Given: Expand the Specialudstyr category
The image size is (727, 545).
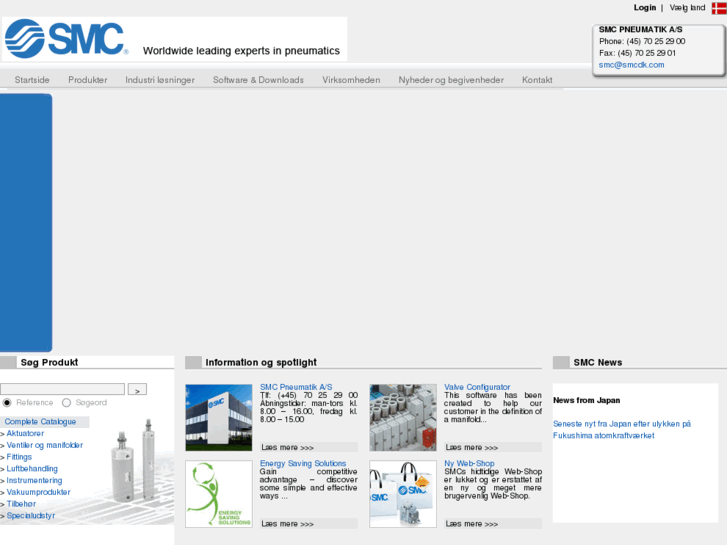Looking at the screenshot, I should pos(31,515).
